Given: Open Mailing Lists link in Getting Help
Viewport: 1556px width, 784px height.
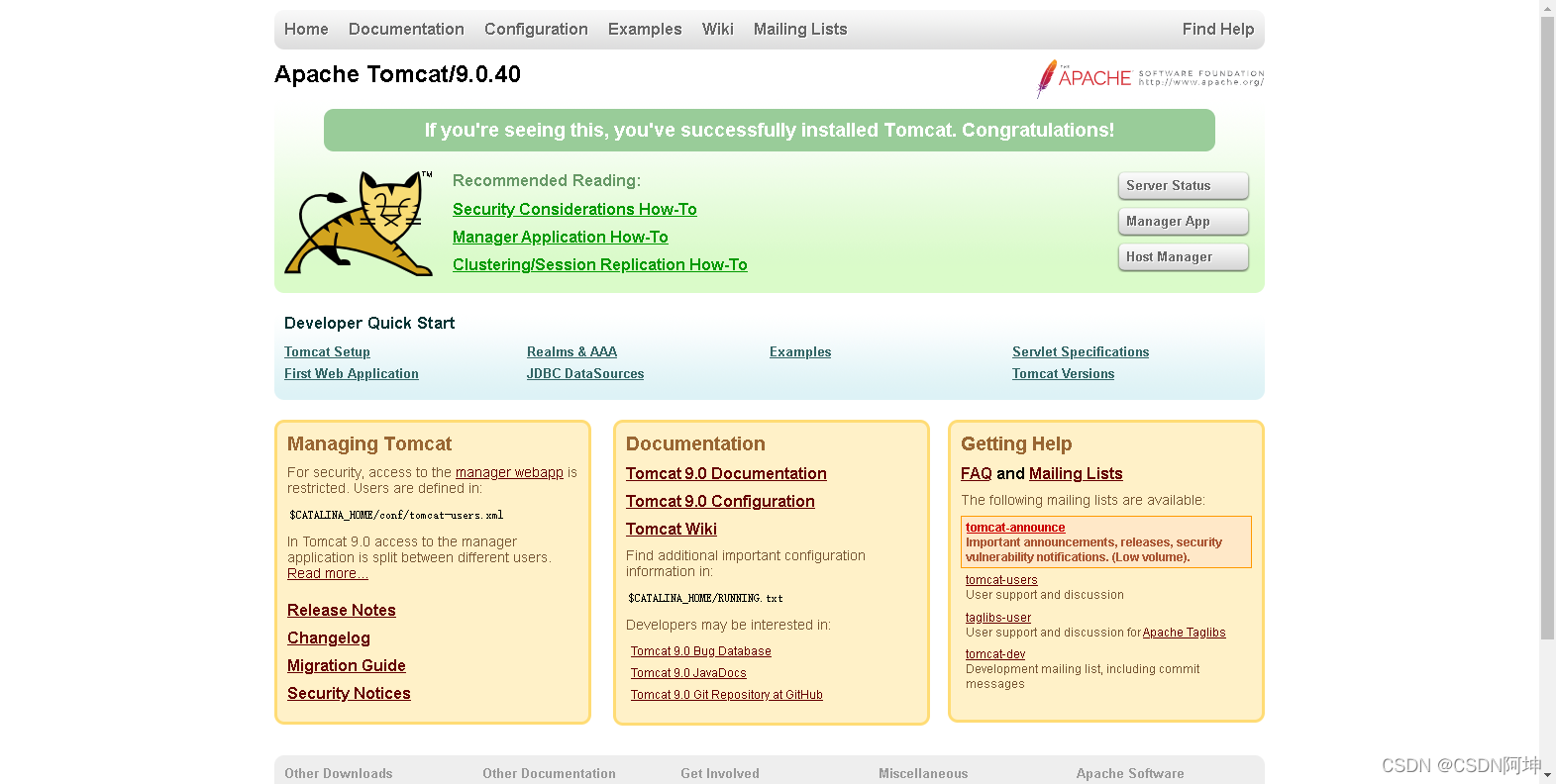Looking at the screenshot, I should (x=1076, y=474).
